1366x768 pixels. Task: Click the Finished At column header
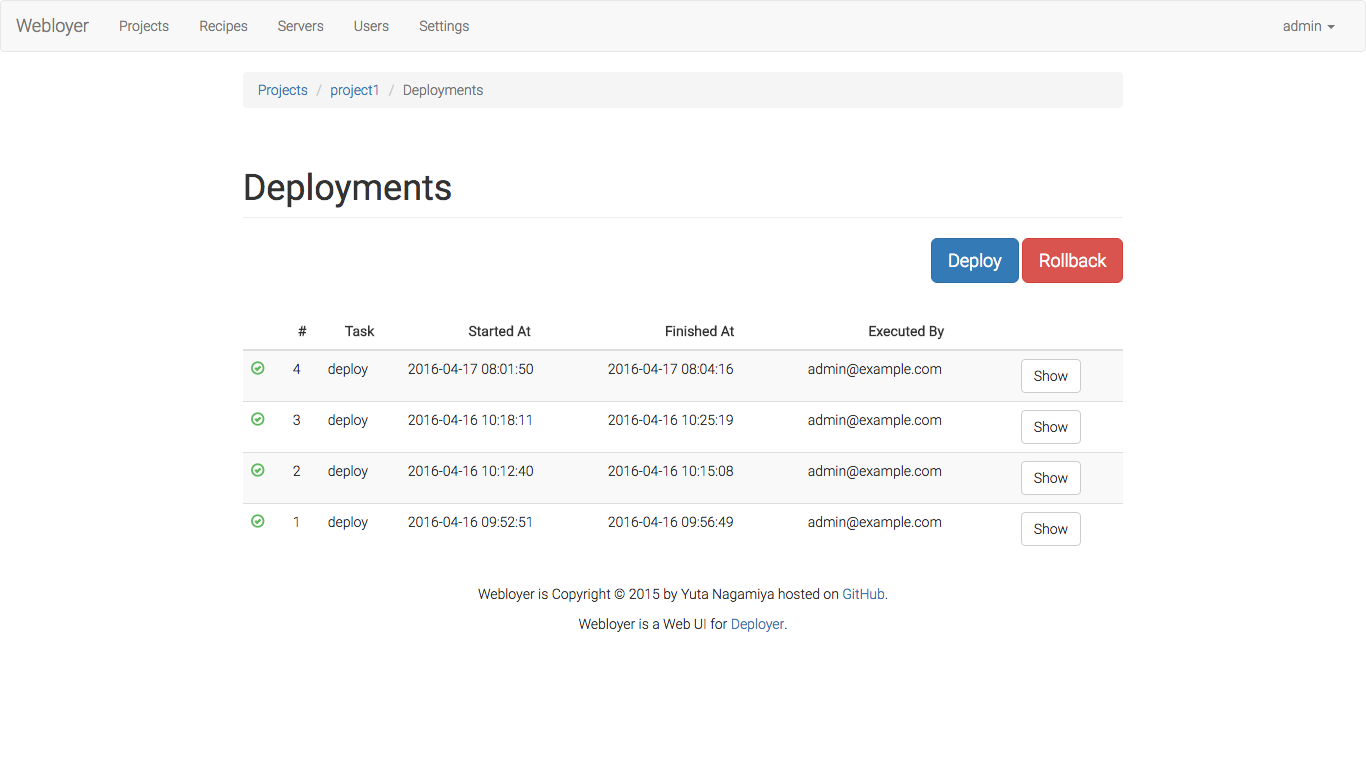(x=700, y=331)
